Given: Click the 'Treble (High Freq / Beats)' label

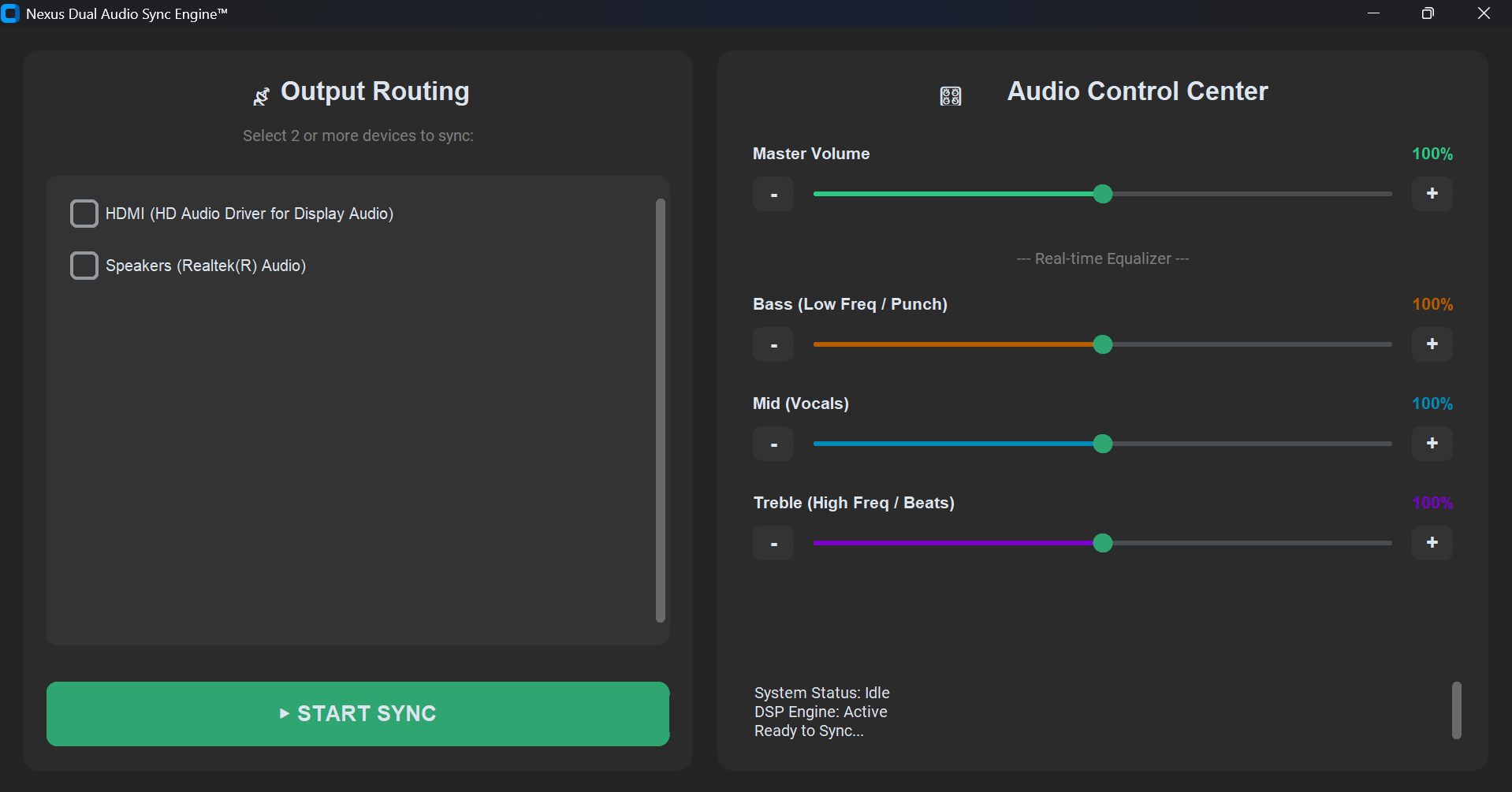Looking at the screenshot, I should click(x=854, y=503).
